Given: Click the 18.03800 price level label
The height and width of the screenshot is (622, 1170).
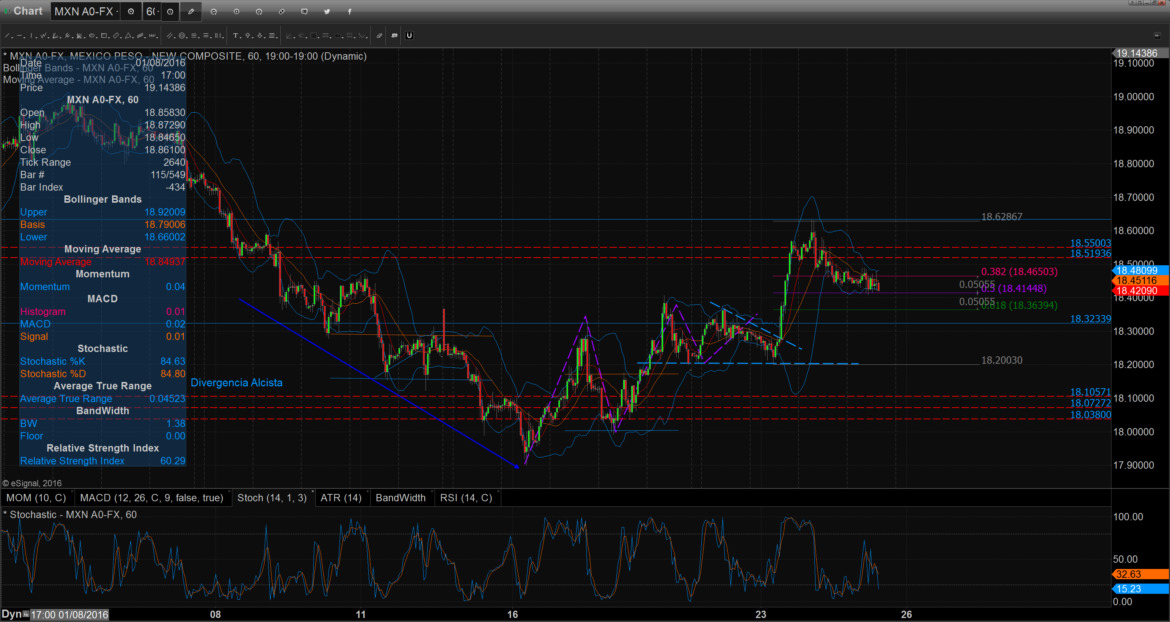Looking at the screenshot, I should [1091, 415].
